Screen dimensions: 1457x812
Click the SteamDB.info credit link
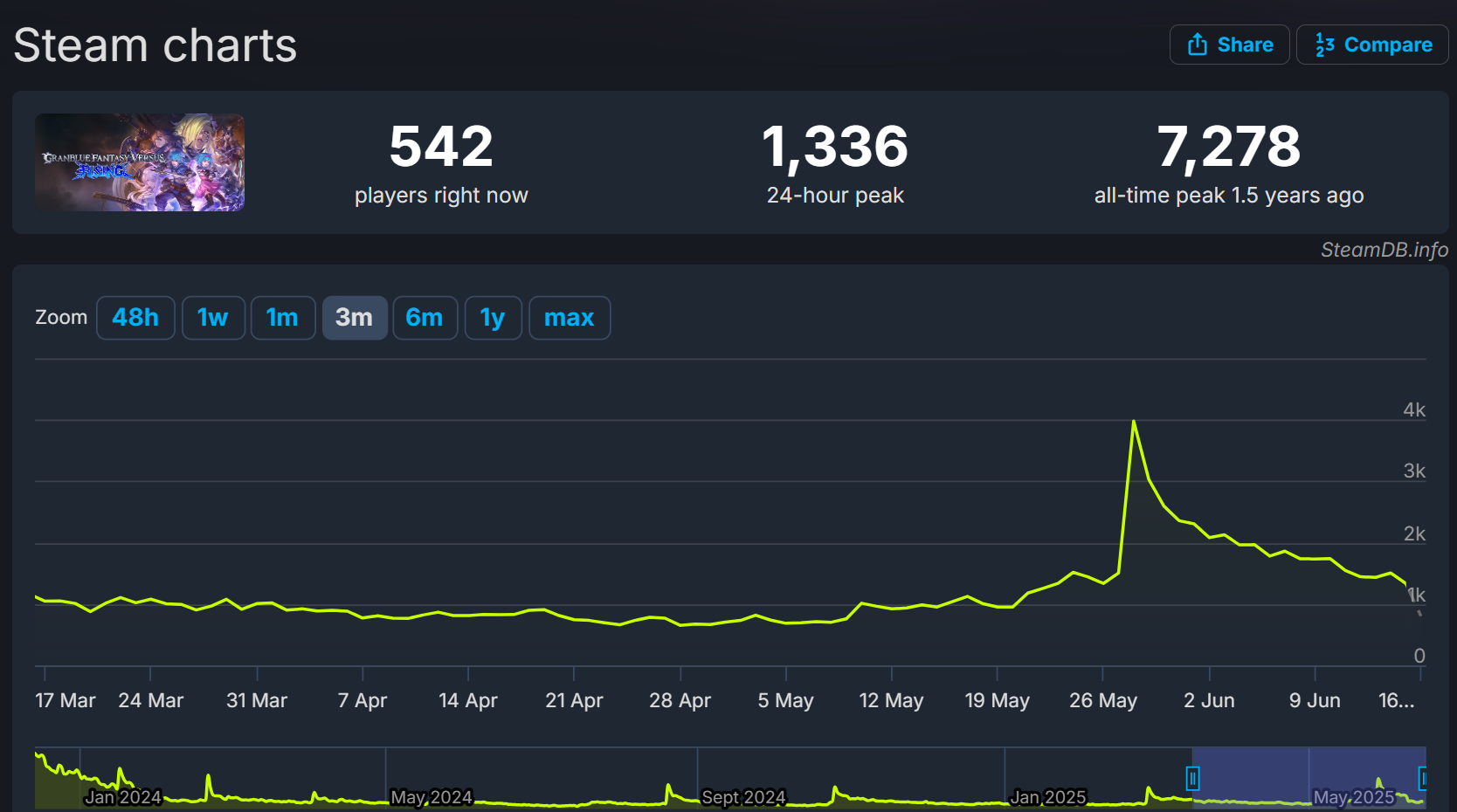pos(1384,250)
